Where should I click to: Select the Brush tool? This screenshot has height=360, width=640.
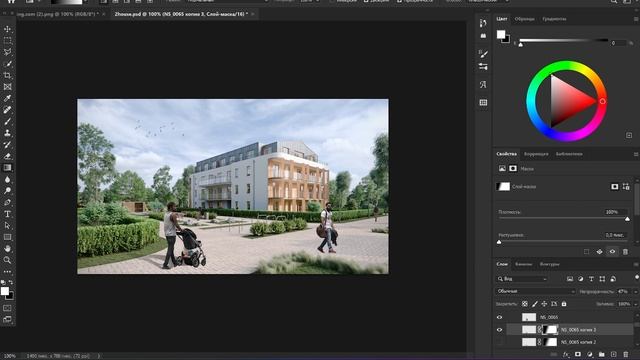7,122
